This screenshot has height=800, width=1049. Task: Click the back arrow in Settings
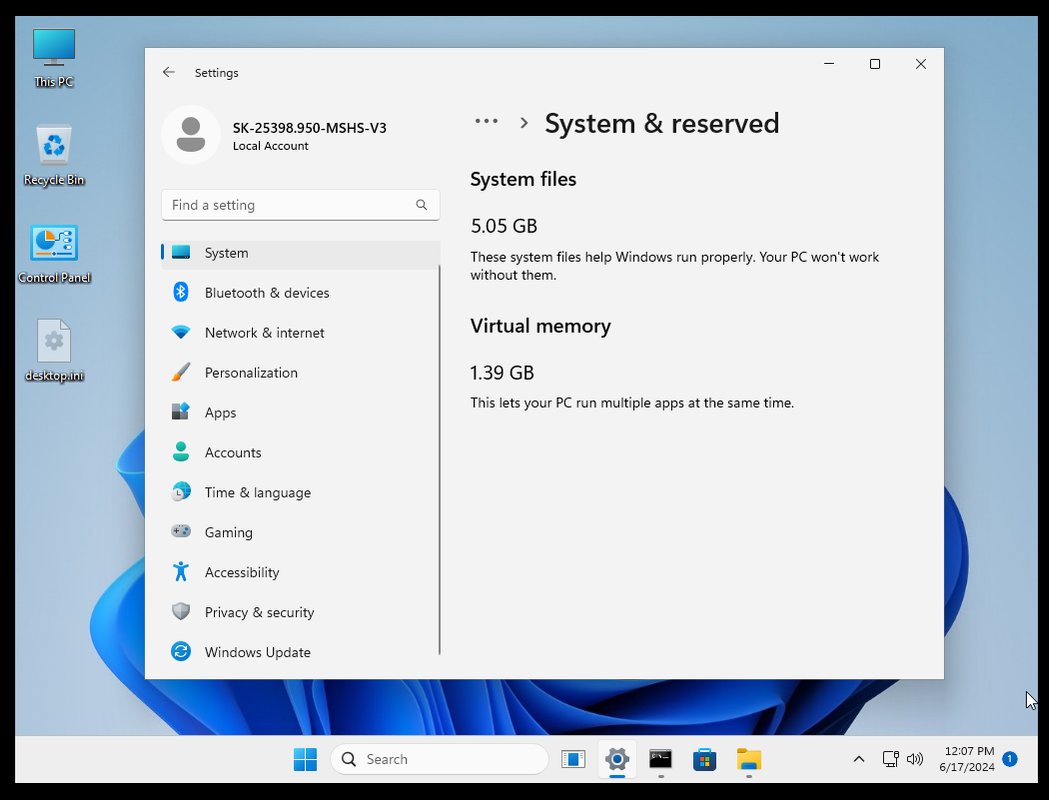pyautogui.click(x=169, y=72)
